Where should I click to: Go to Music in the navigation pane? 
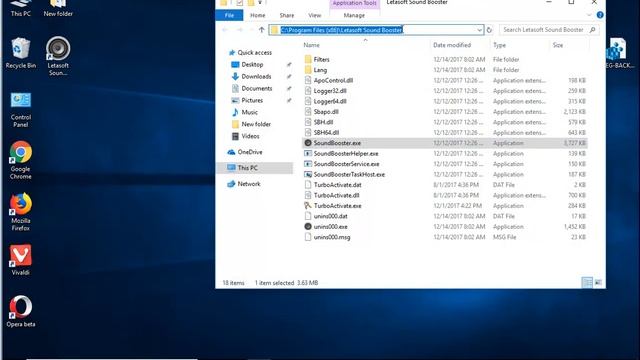[249, 112]
